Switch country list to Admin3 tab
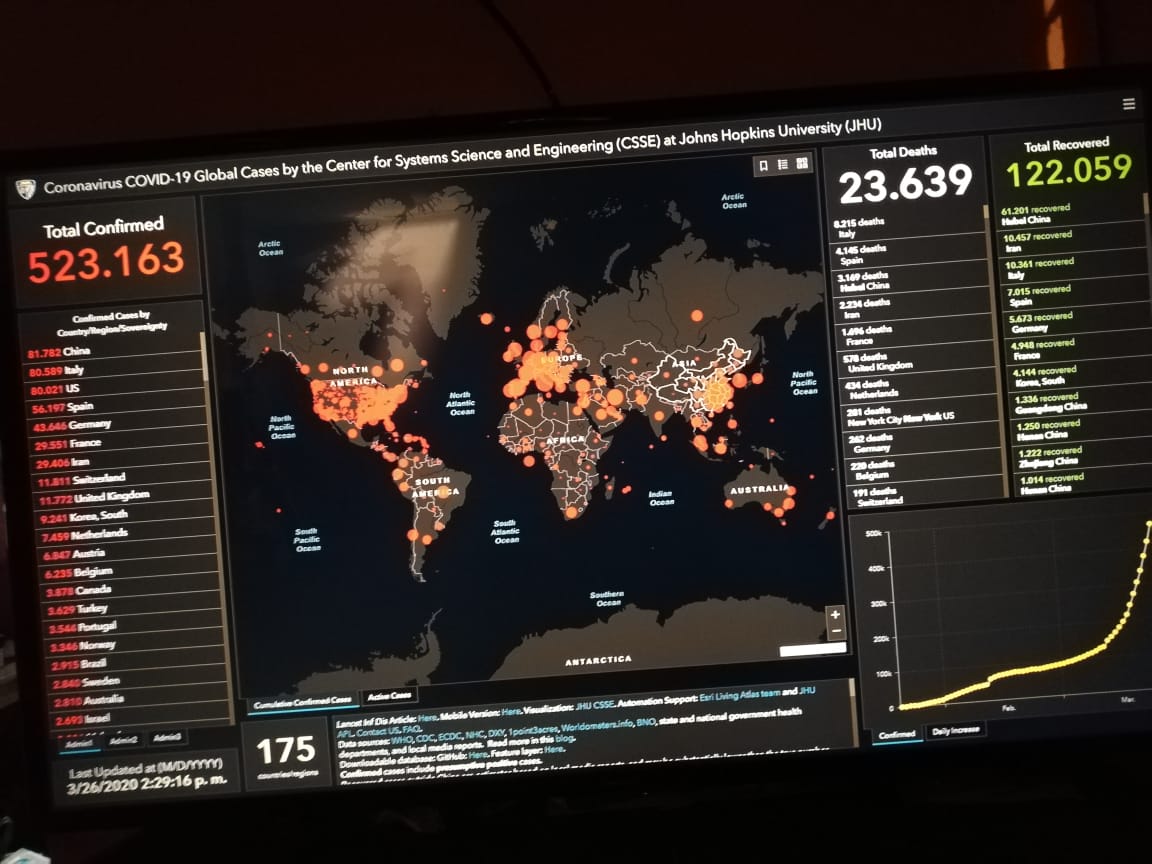The image size is (1152, 864). pyautogui.click(x=168, y=737)
